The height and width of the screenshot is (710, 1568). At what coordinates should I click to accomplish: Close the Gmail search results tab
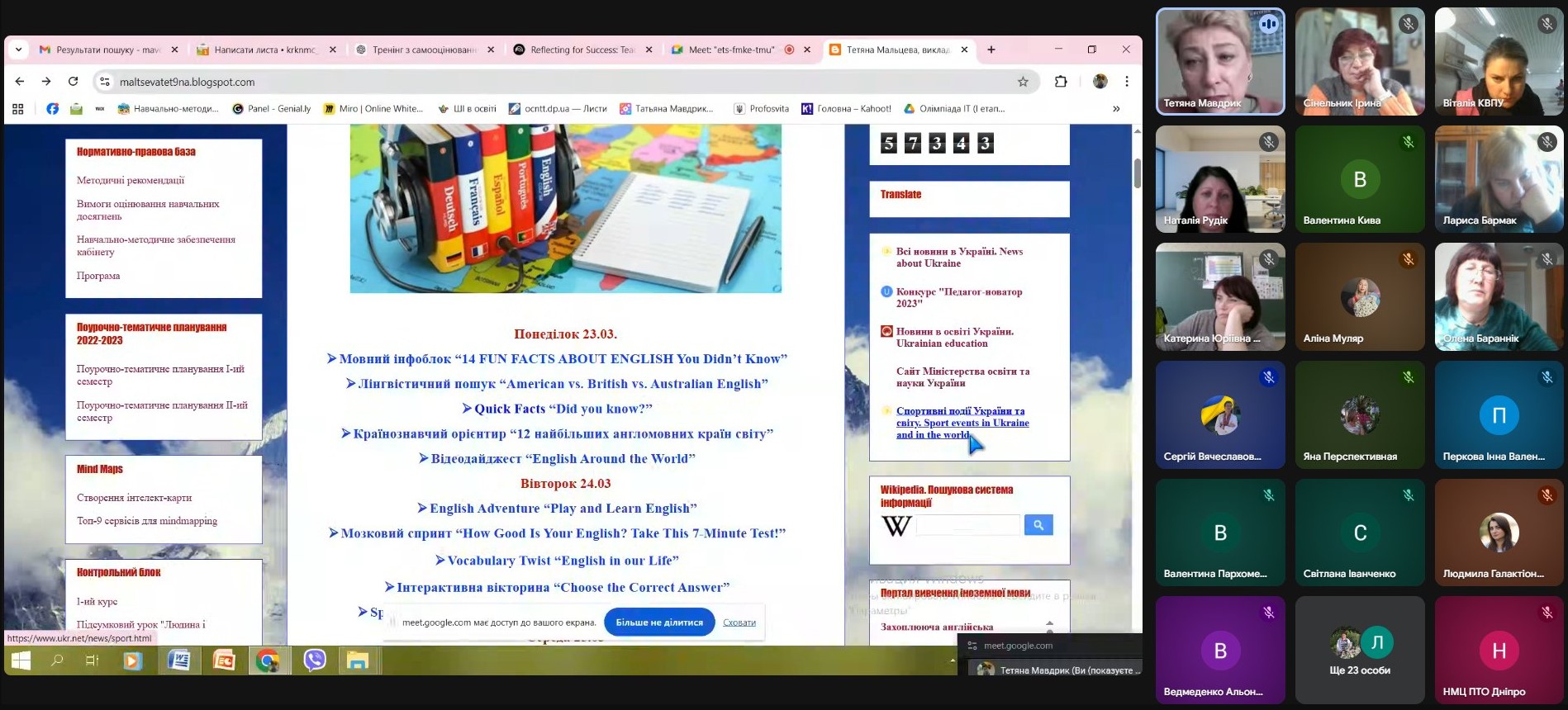coord(174,50)
